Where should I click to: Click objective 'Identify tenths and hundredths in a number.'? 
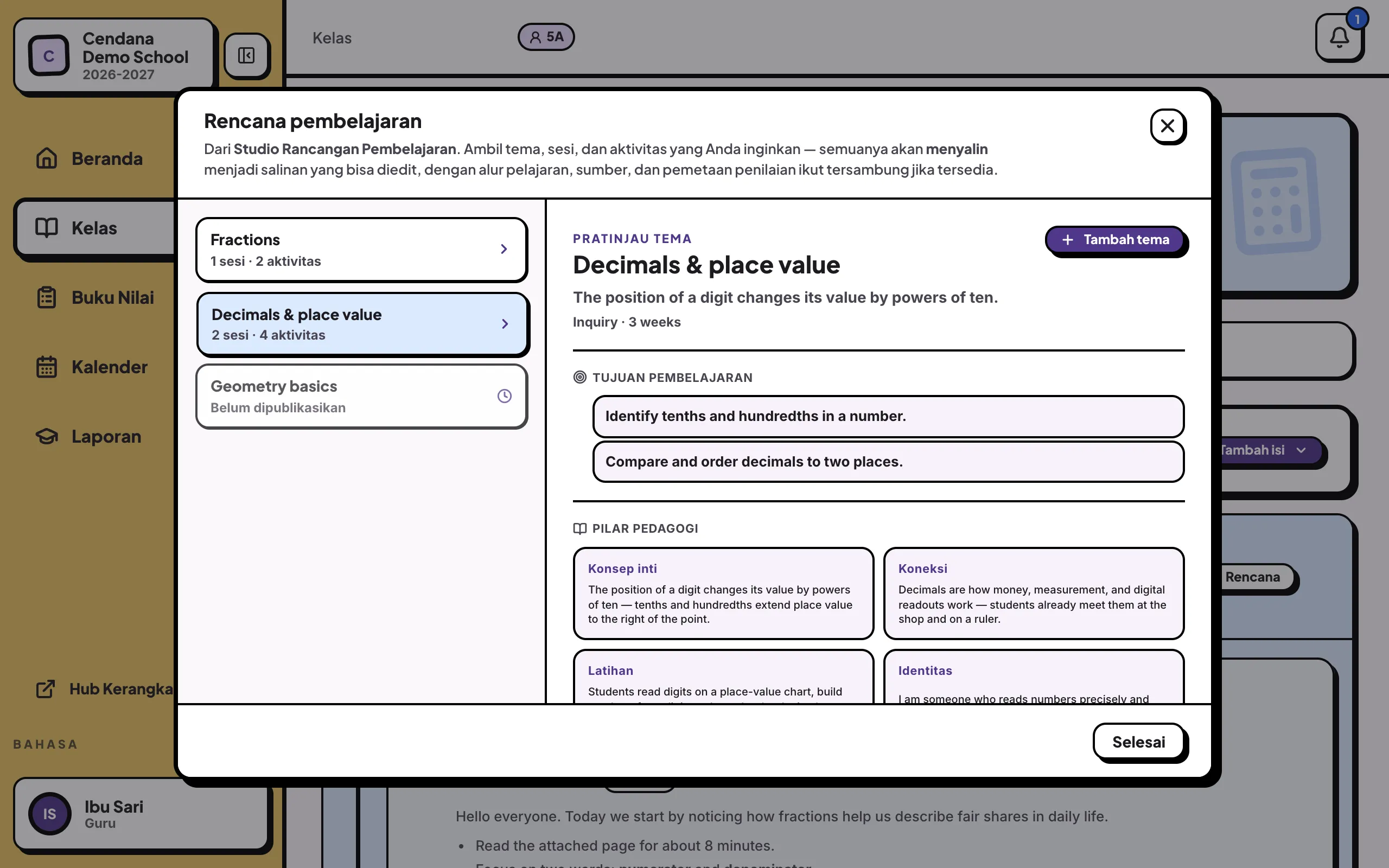point(888,416)
